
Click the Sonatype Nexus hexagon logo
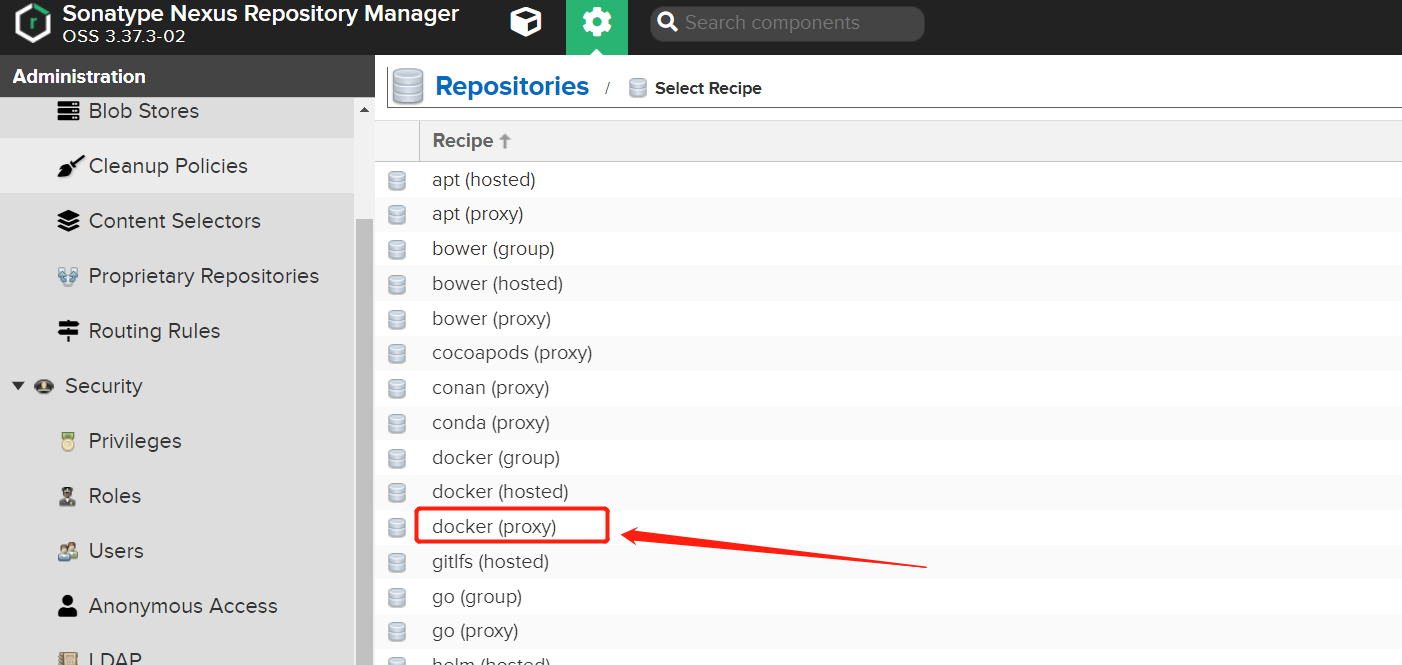tap(33, 23)
